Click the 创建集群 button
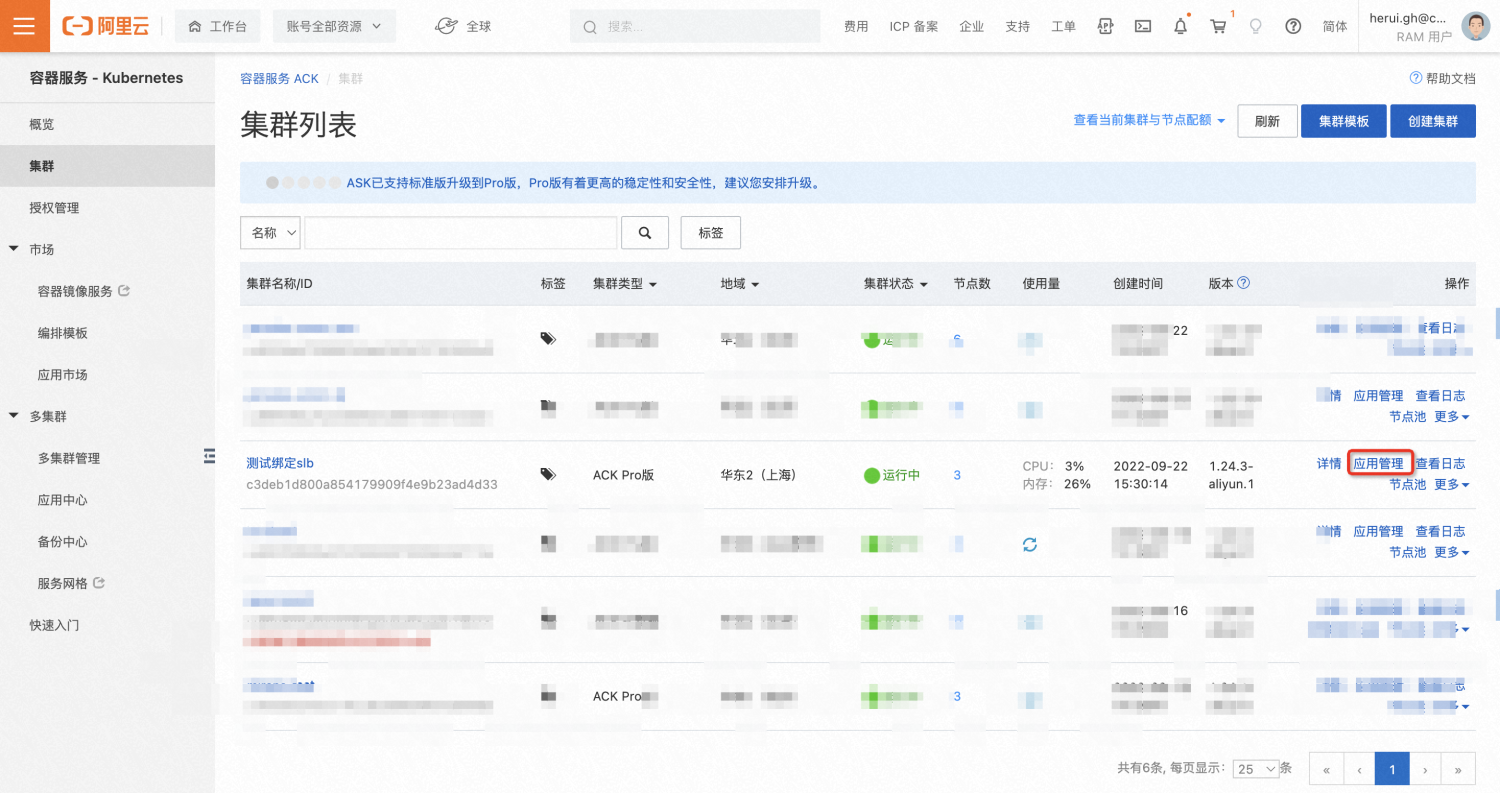The height and width of the screenshot is (793, 1500). 1433,121
